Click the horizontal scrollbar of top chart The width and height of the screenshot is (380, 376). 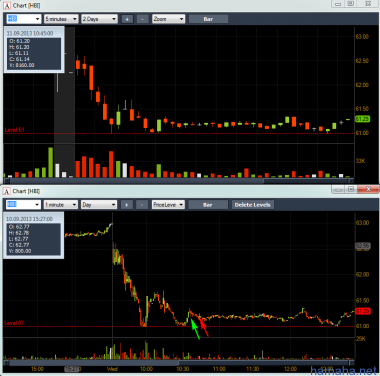coord(179,181)
